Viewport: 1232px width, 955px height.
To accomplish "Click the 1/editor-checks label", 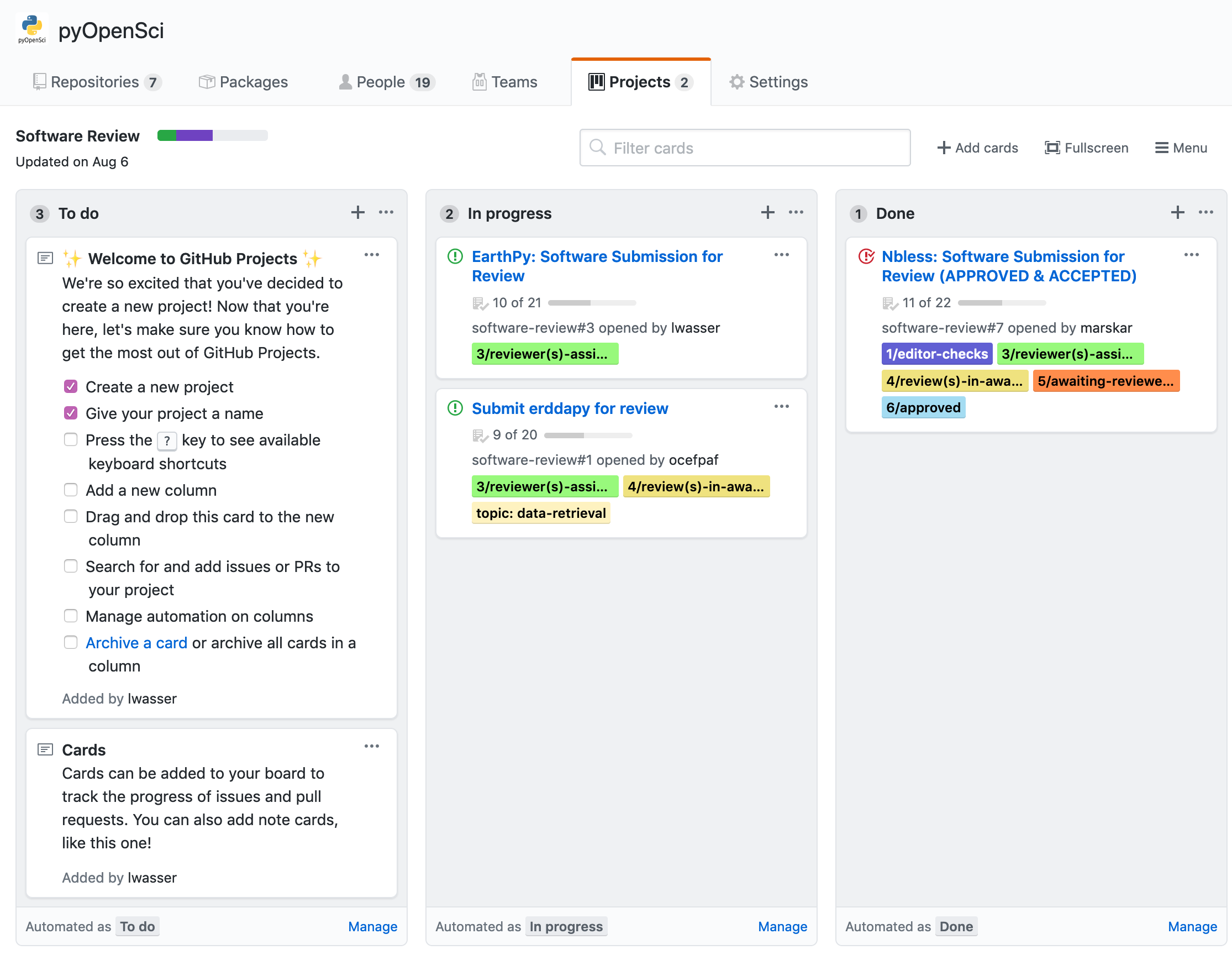I will coord(937,354).
